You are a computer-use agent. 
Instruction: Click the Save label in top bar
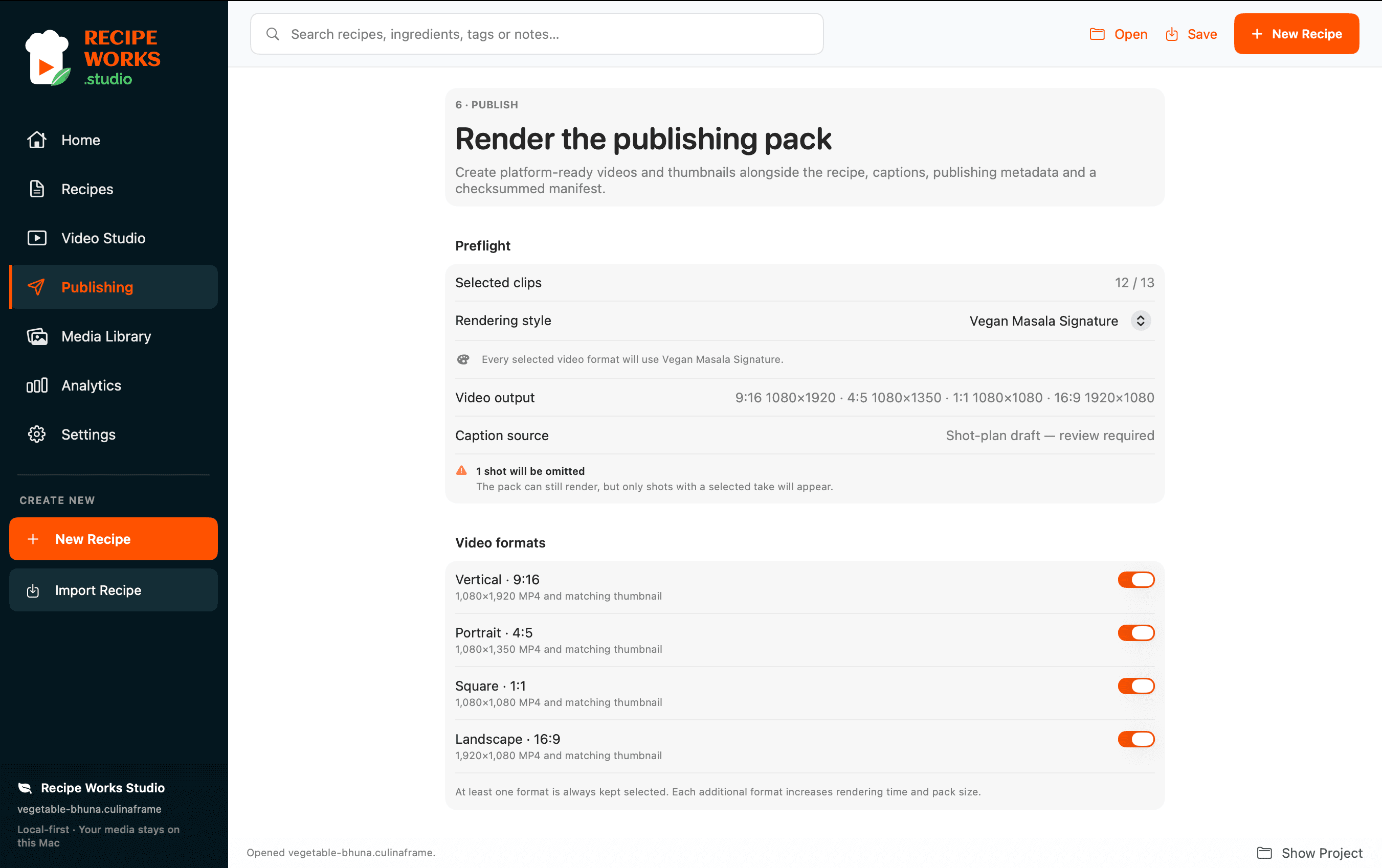tap(1202, 34)
